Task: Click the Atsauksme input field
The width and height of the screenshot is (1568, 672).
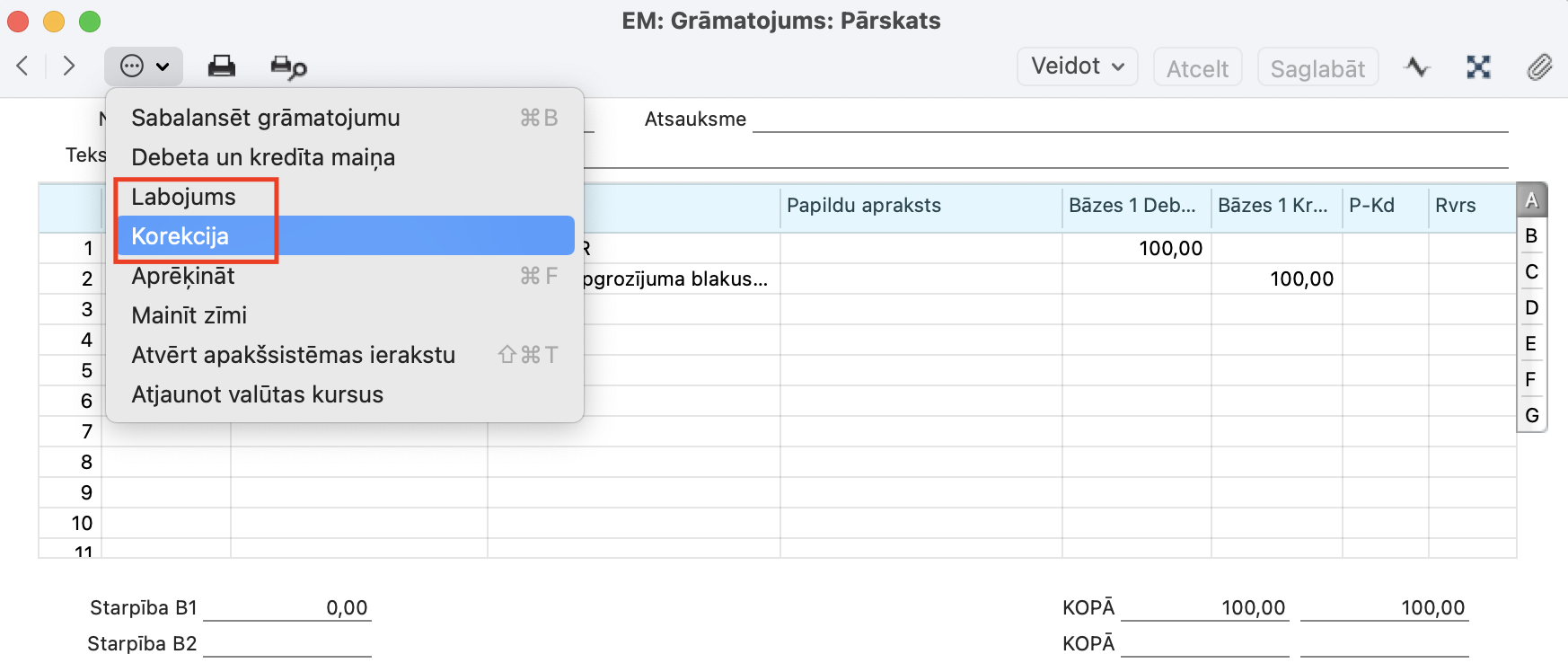Action: pyautogui.click(x=1129, y=119)
